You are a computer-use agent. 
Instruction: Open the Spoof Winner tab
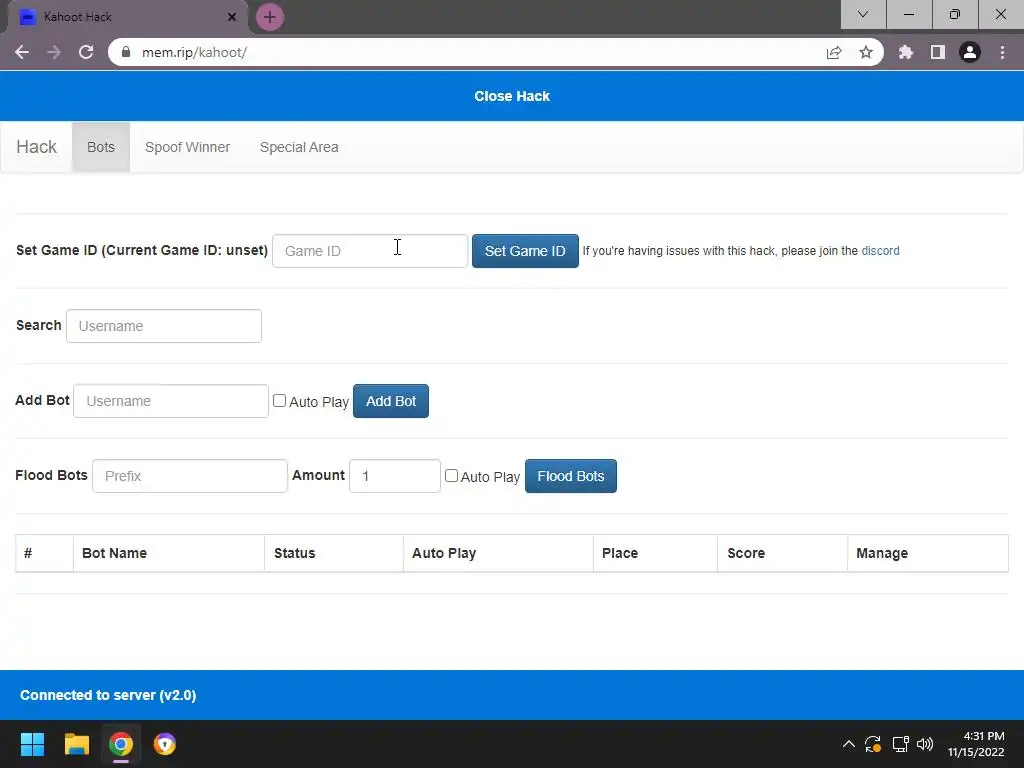click(x=187, y=147)
